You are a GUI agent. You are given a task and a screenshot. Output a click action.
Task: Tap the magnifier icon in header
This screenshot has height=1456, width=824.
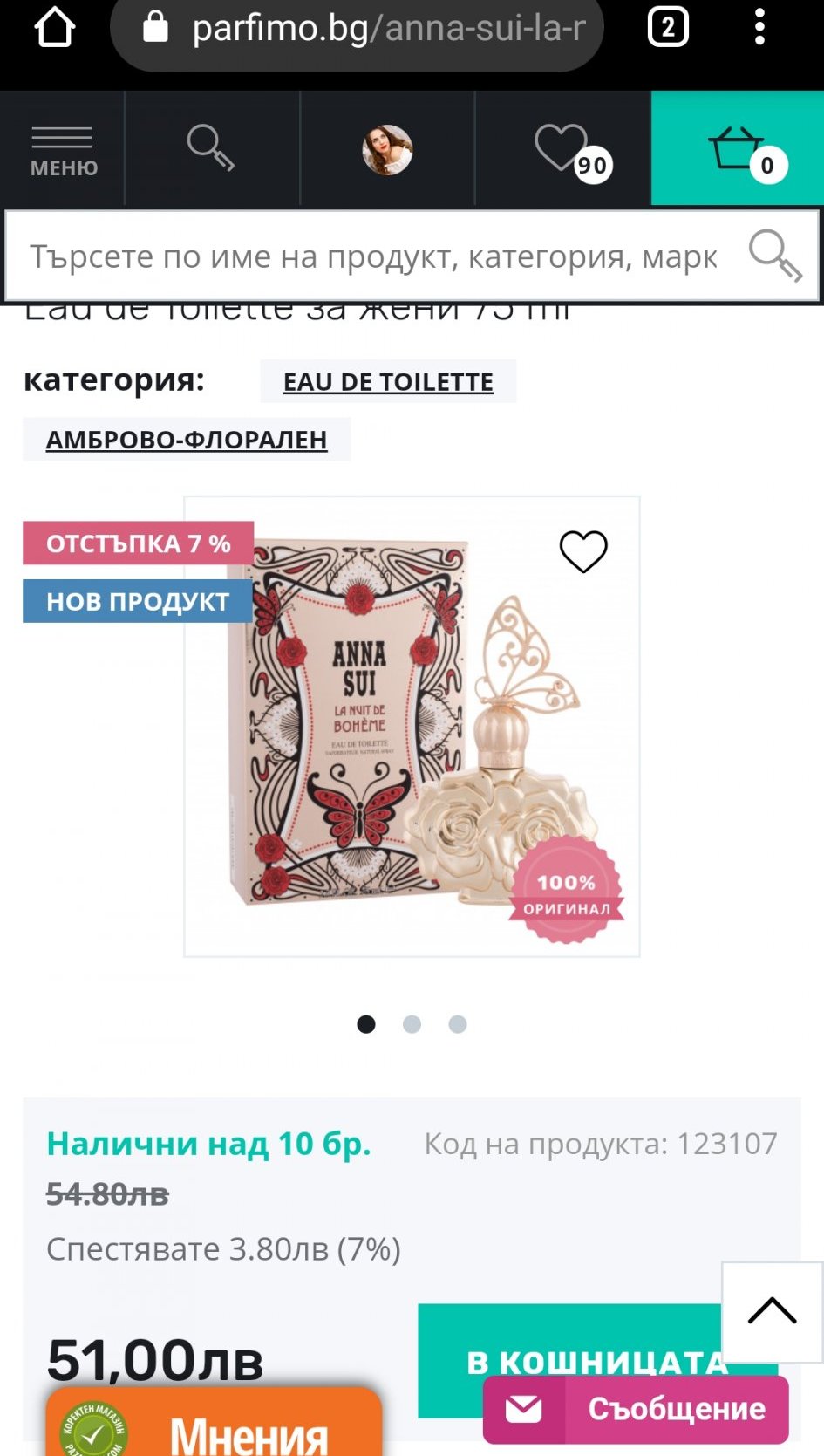(212, 148)
